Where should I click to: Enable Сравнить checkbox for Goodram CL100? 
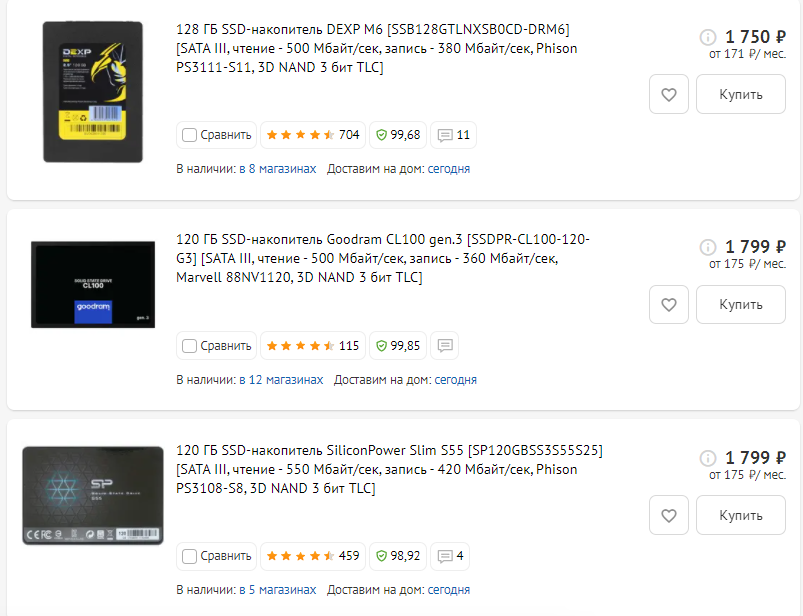coord(189,346)
